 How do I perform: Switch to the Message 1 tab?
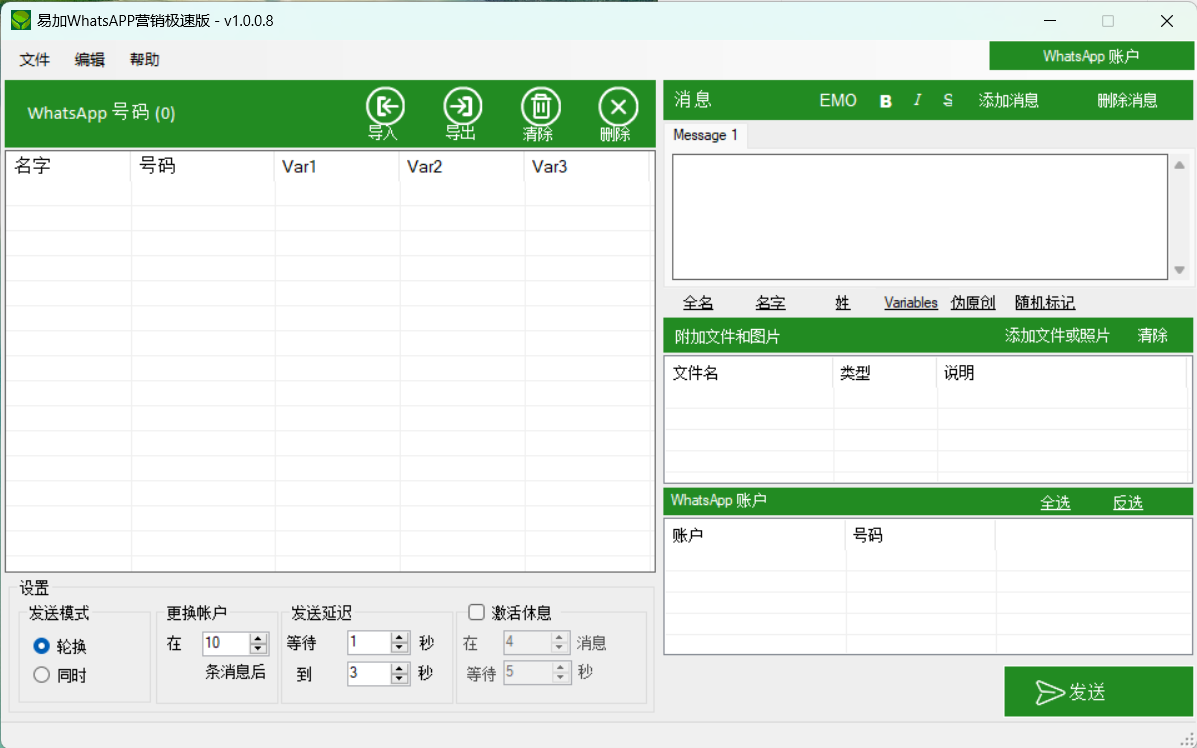705,135
